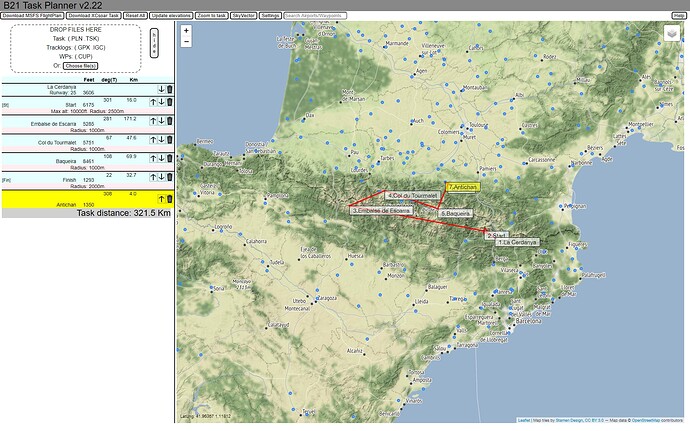Open the map layers selector
Screen dimensions: 690x431
(x=672, y=33)
